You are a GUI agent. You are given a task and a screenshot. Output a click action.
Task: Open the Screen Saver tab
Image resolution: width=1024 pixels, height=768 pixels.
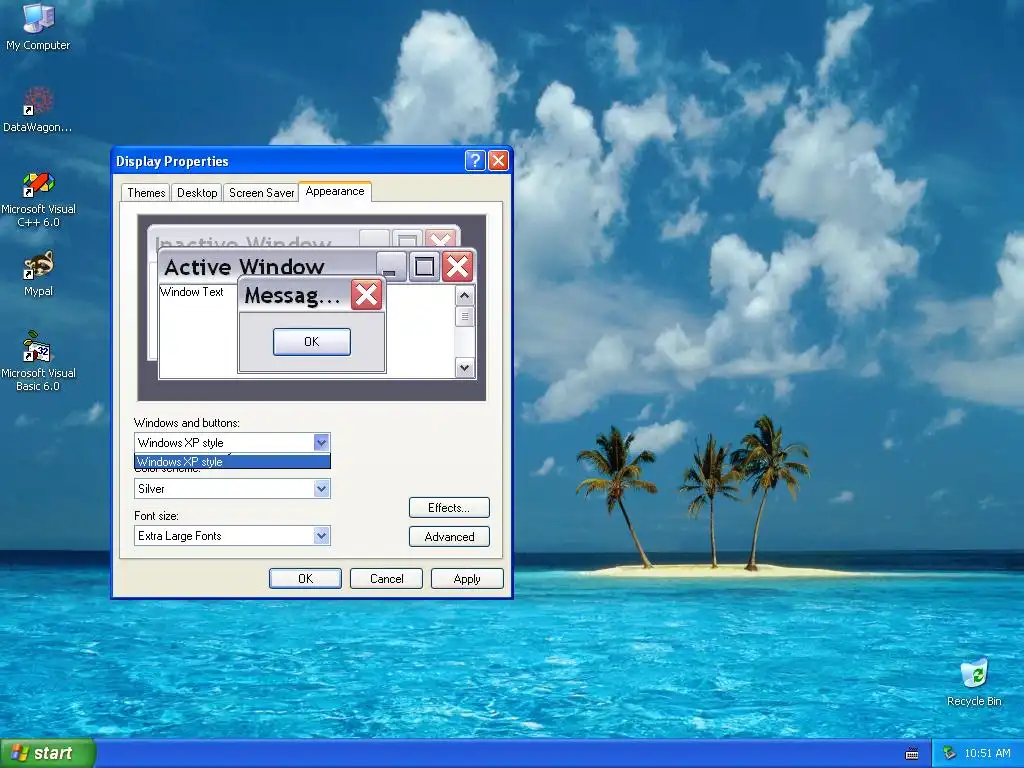click(261, 193)
